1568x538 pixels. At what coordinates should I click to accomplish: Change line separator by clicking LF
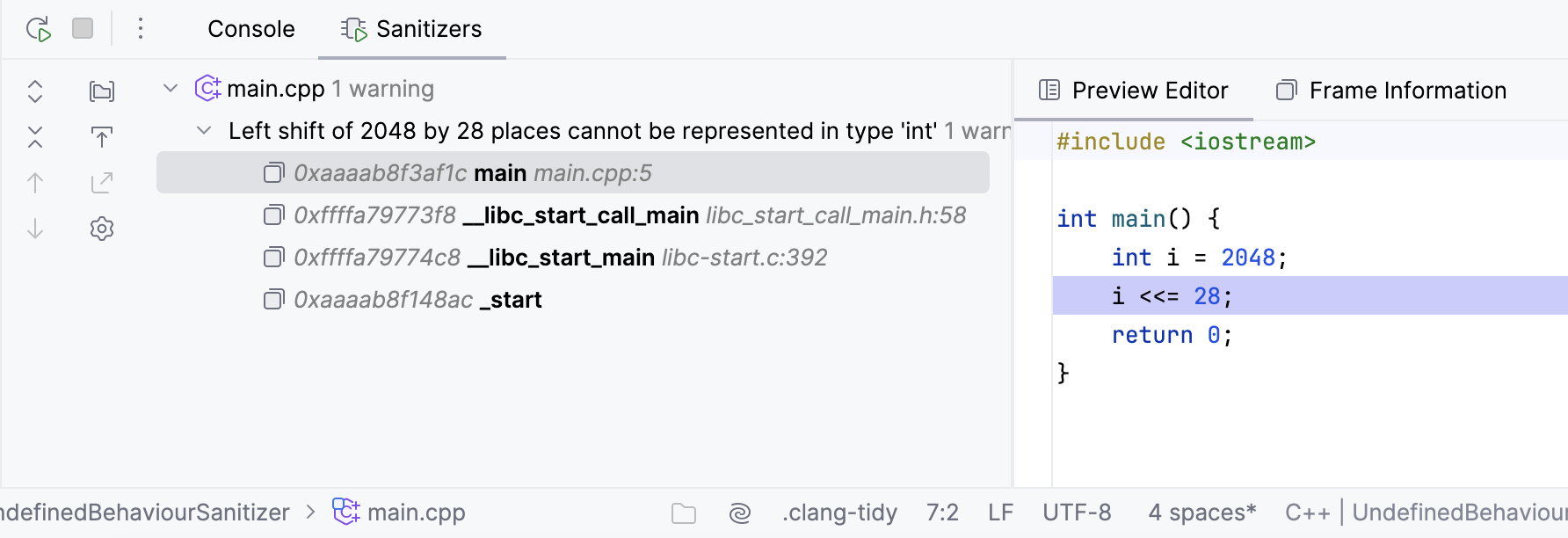coord(999,512)
